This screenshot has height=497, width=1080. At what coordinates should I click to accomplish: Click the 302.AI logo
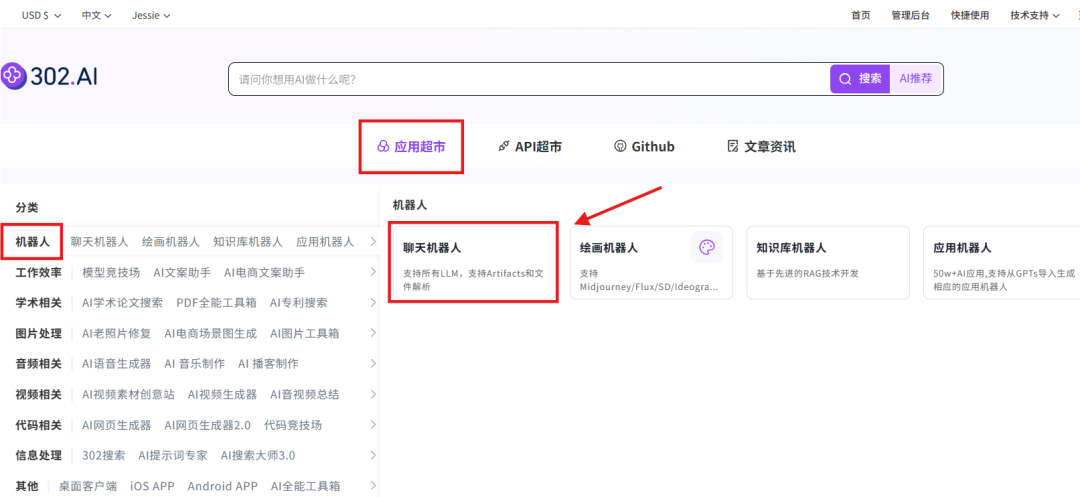coord(49,76)
